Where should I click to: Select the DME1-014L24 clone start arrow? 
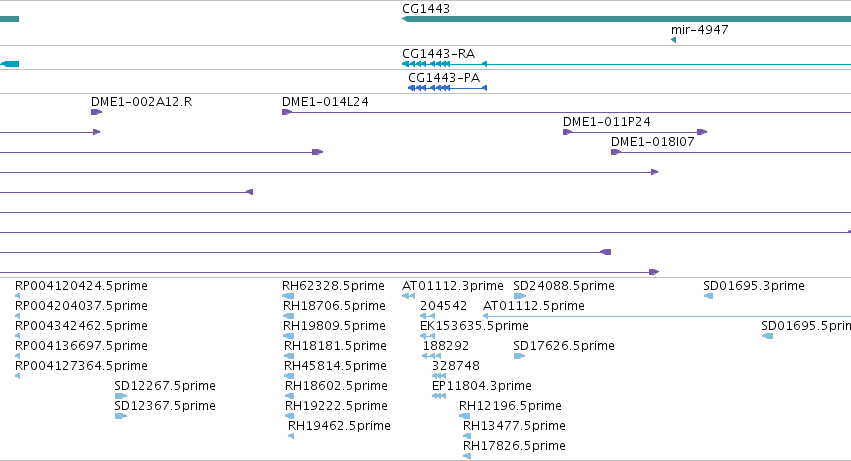pyautogui.click(x=287, y=112)
